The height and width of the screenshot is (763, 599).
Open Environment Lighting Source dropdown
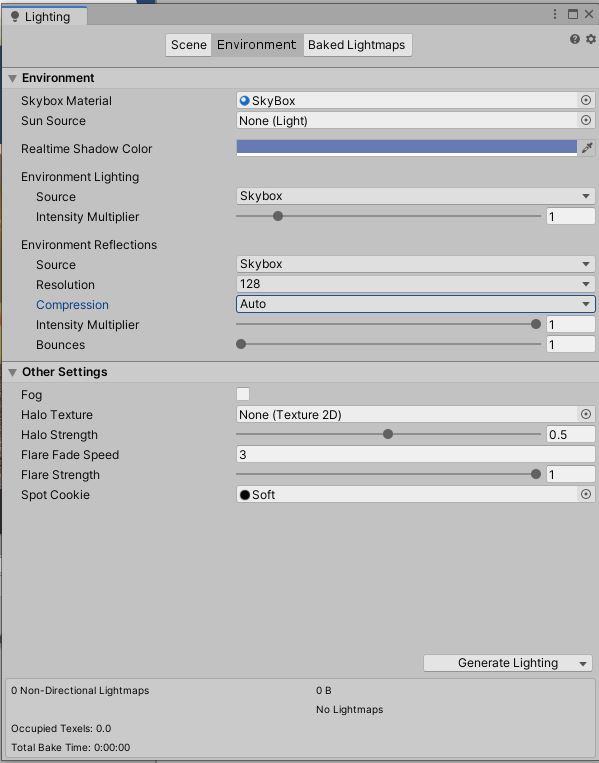(416, 196)
